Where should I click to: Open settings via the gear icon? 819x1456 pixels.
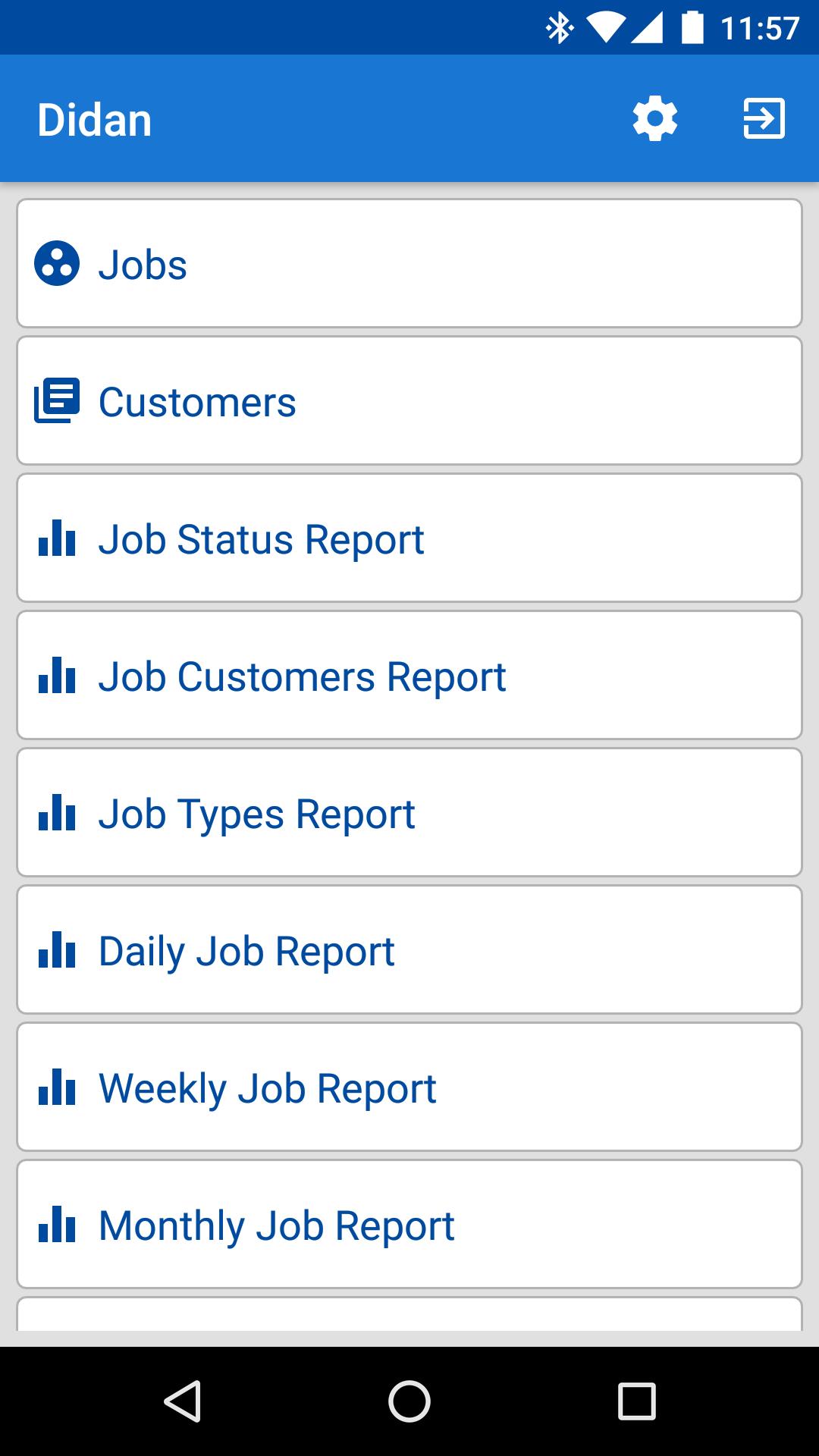coord(655,119)
